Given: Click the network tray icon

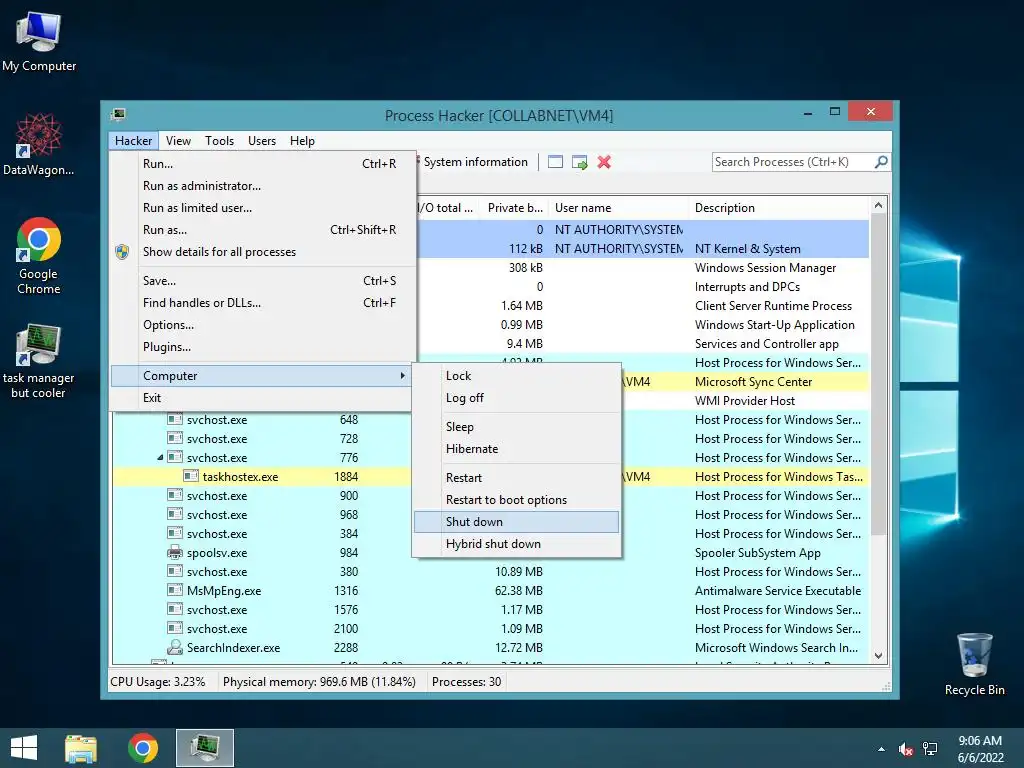Looking at the screenshot, I should coord(930,749).
